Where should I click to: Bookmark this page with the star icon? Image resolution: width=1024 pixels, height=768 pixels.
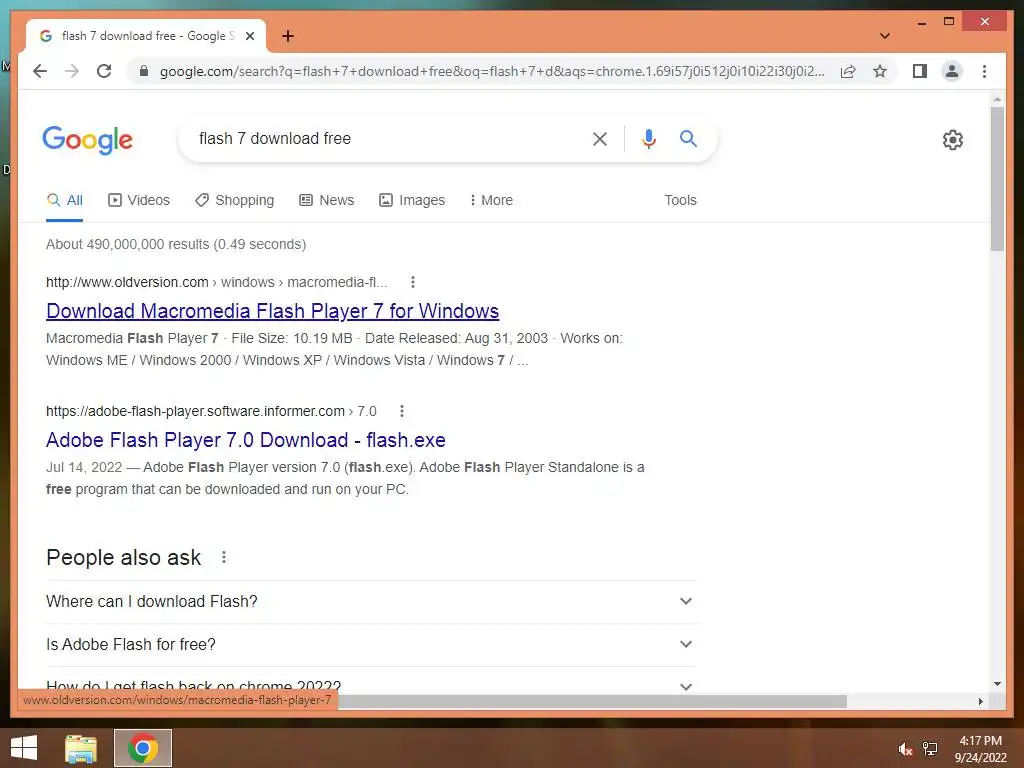coord(880,71)
